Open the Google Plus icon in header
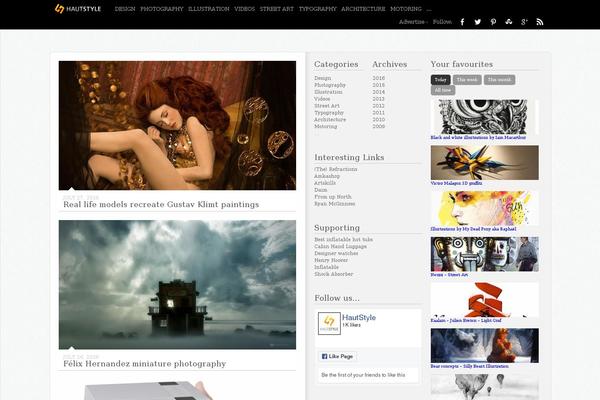The width and height of the screenshot is (600, 400). click(x=524, y=22)
